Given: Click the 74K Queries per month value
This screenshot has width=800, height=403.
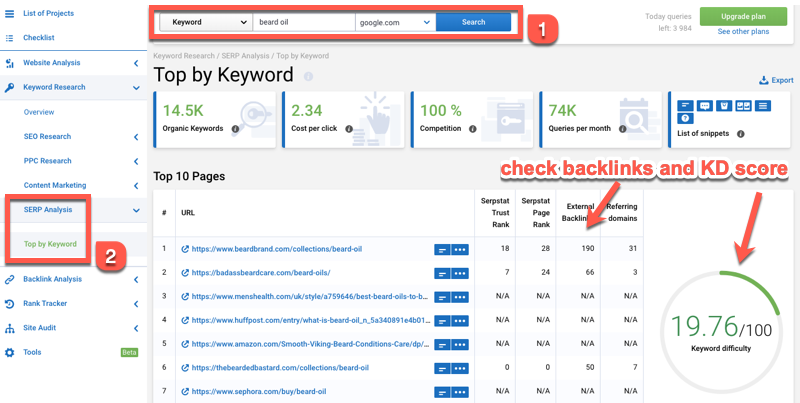Looking at the screenshot, I should tap(562, 110).
